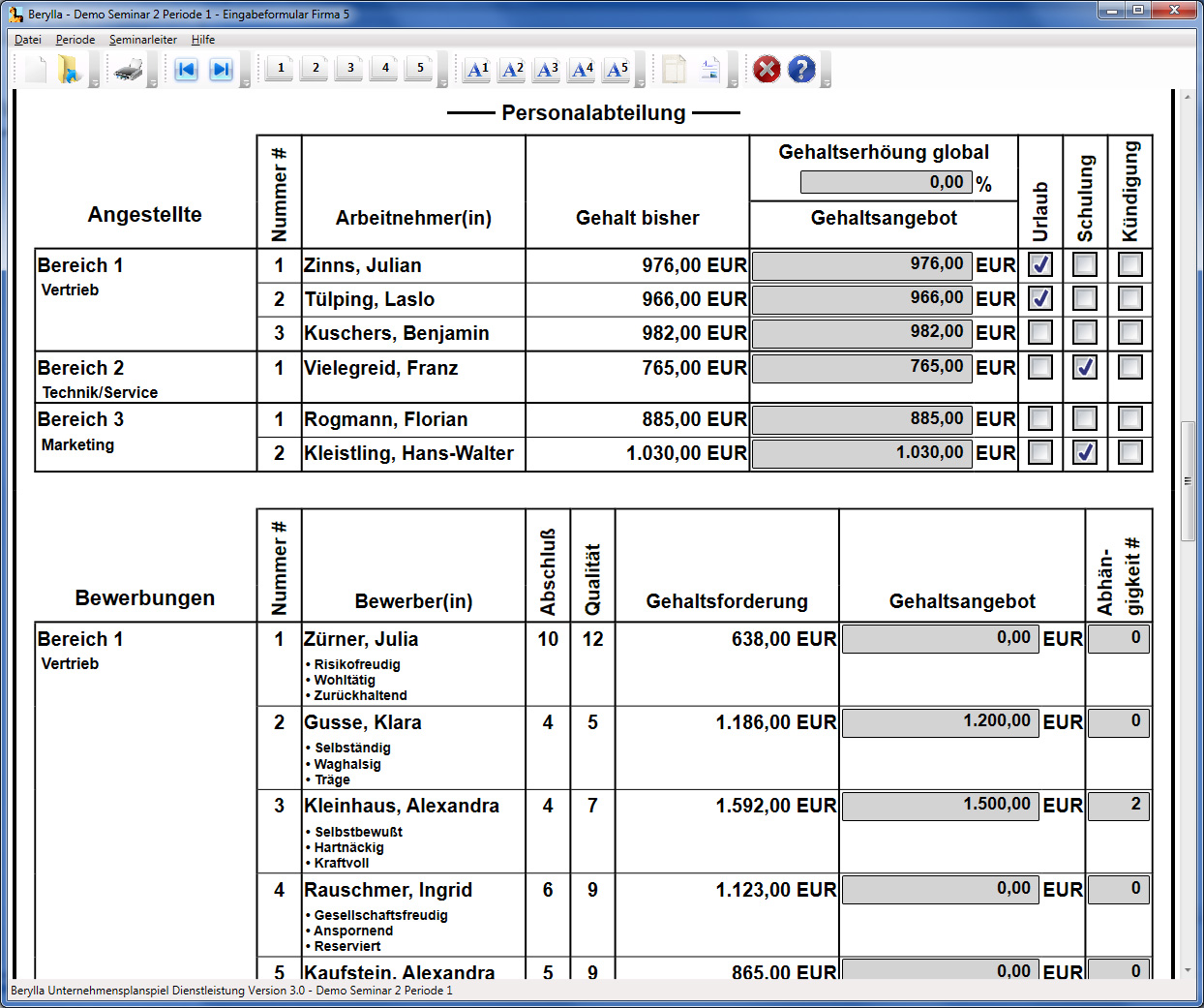Open toolbar options arrow after folder icon
The width and height of the screenshot is (1204, 1008).
click(x=94, y=83)
